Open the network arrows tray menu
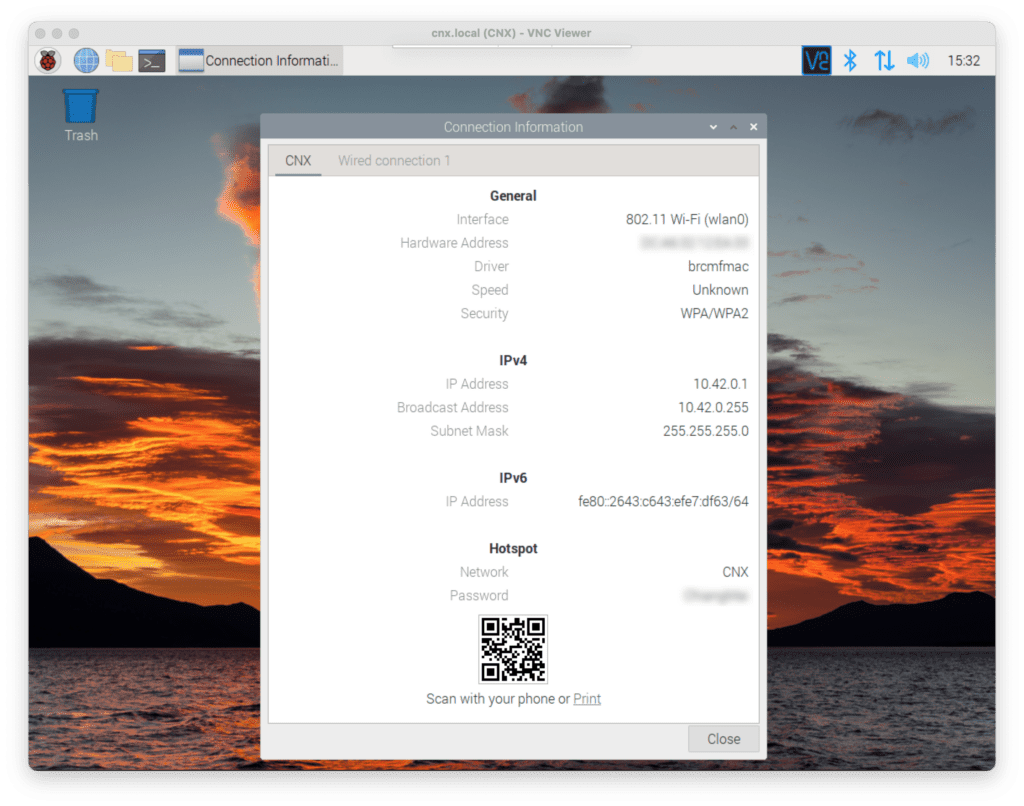 884,61
